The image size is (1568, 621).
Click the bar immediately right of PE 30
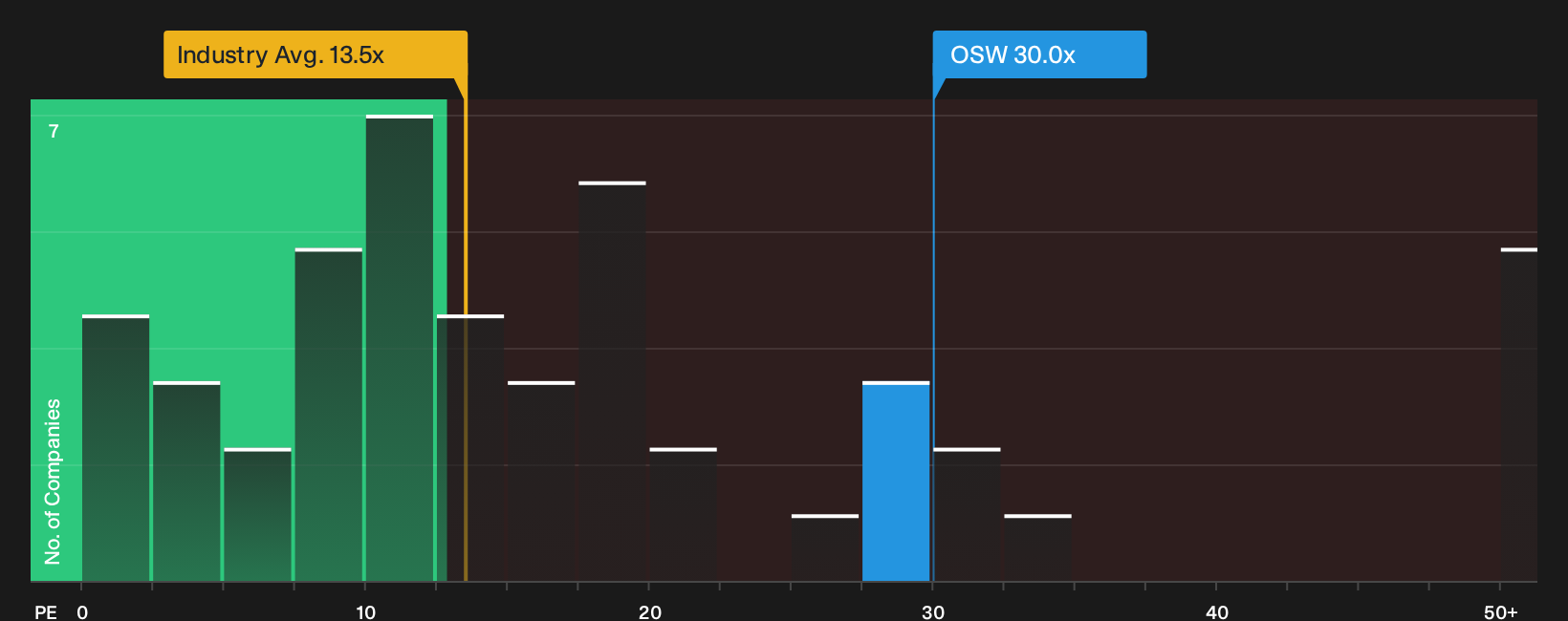click(x=967, y=515)
